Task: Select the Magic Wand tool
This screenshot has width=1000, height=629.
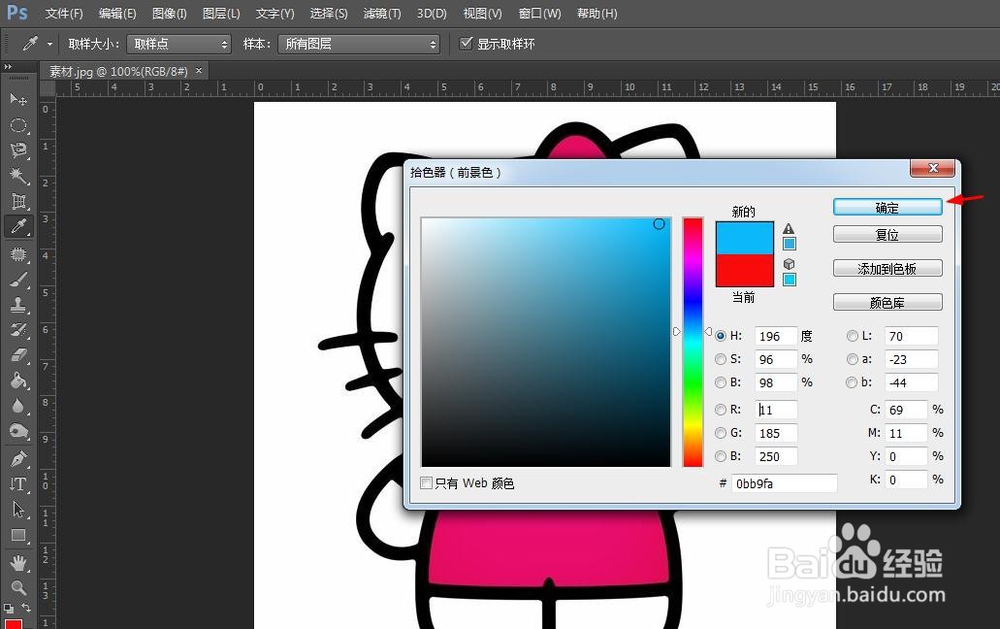Action: [18, 176]
